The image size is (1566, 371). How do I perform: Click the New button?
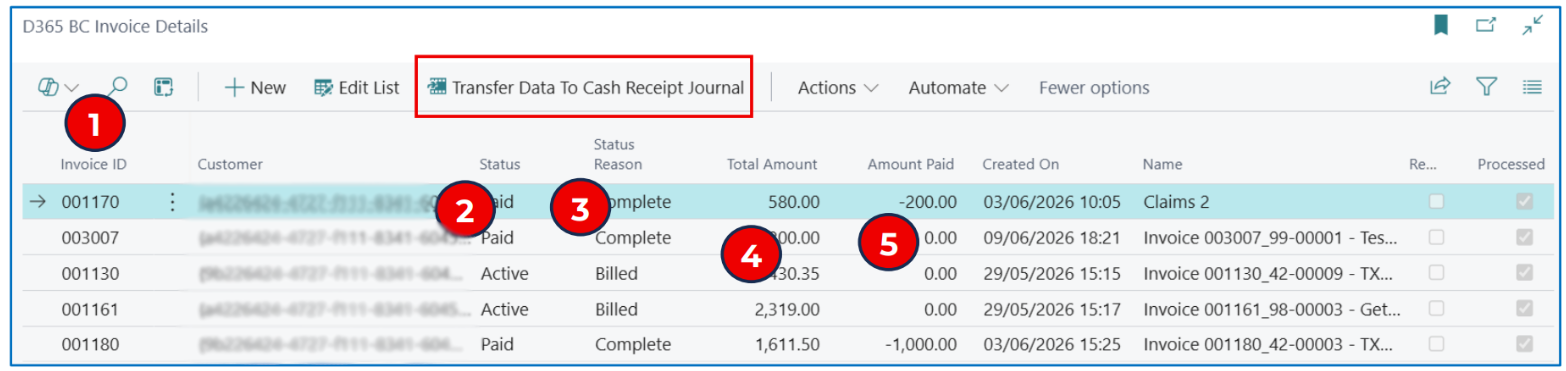point(255,87)
